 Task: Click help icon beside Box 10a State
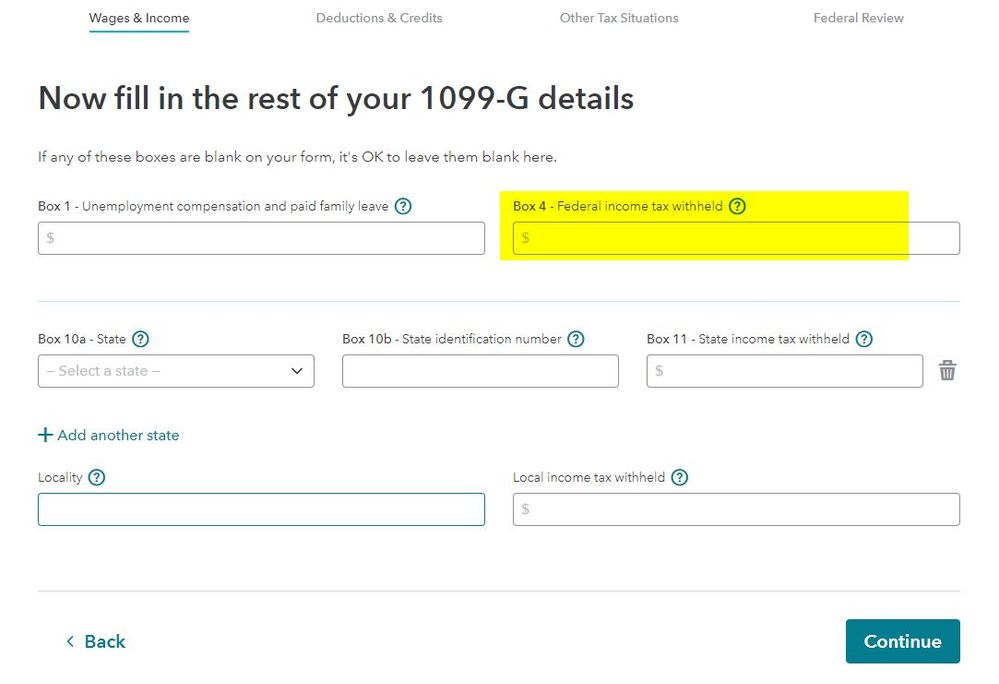(141, 339)
